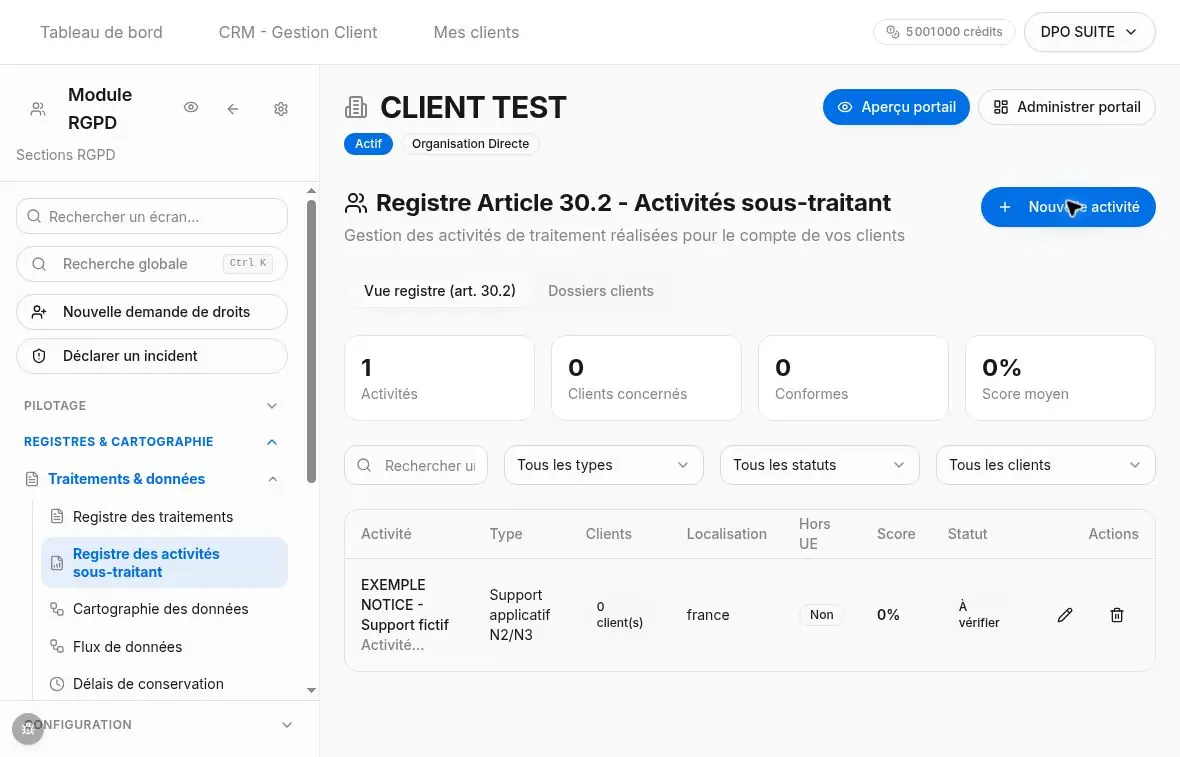Open the Module RGPD settings gear
The width and height of the screenshot is (1180, 757).
point(281,109)
